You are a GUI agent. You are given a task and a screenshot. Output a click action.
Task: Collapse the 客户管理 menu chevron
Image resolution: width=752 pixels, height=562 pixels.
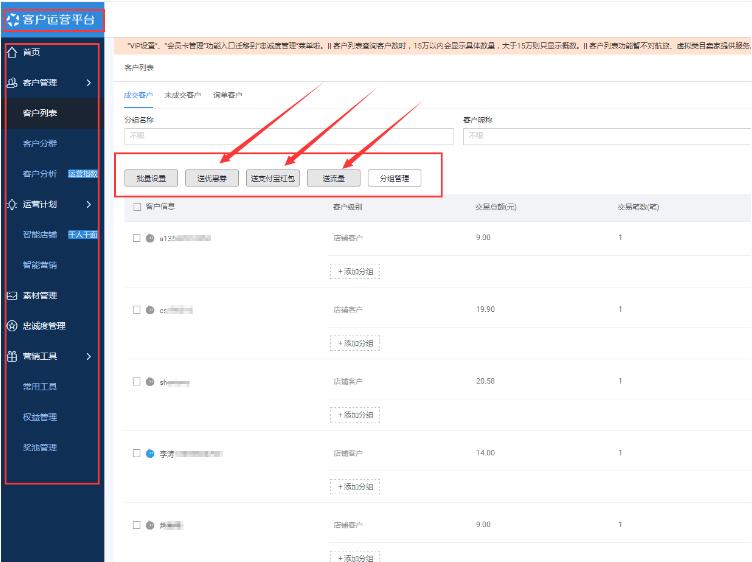89,82
